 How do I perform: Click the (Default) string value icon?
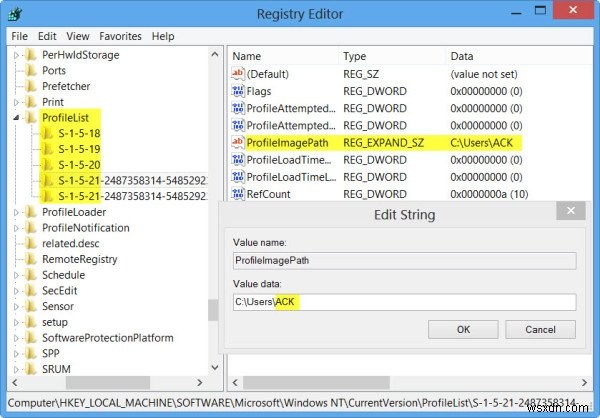pyautogui.click(x=238, y=73)
